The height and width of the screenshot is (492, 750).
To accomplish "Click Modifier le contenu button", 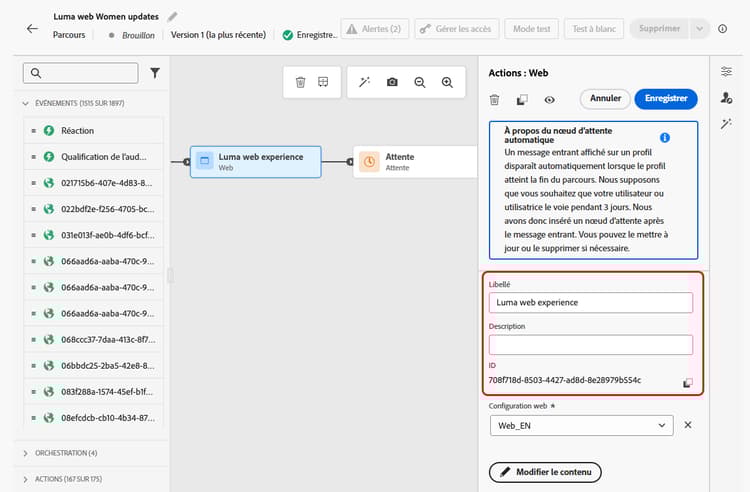I will click(545, 472).
